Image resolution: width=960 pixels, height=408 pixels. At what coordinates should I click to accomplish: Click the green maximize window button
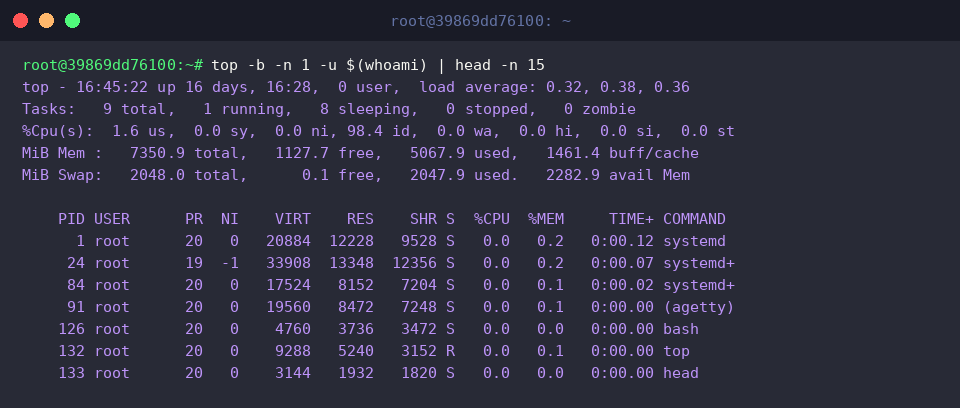point(72,21)
